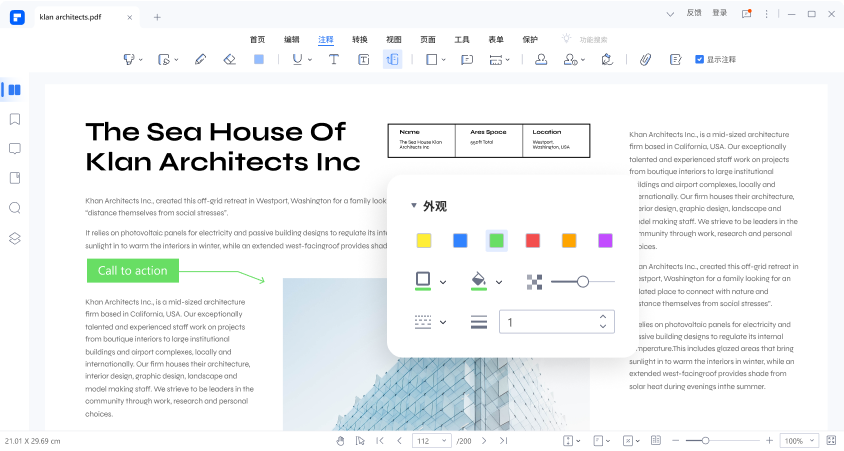Viewport: 844px width, 451px height.
Task: Click the paperclip attachment icon
Action: pos(645,60)
